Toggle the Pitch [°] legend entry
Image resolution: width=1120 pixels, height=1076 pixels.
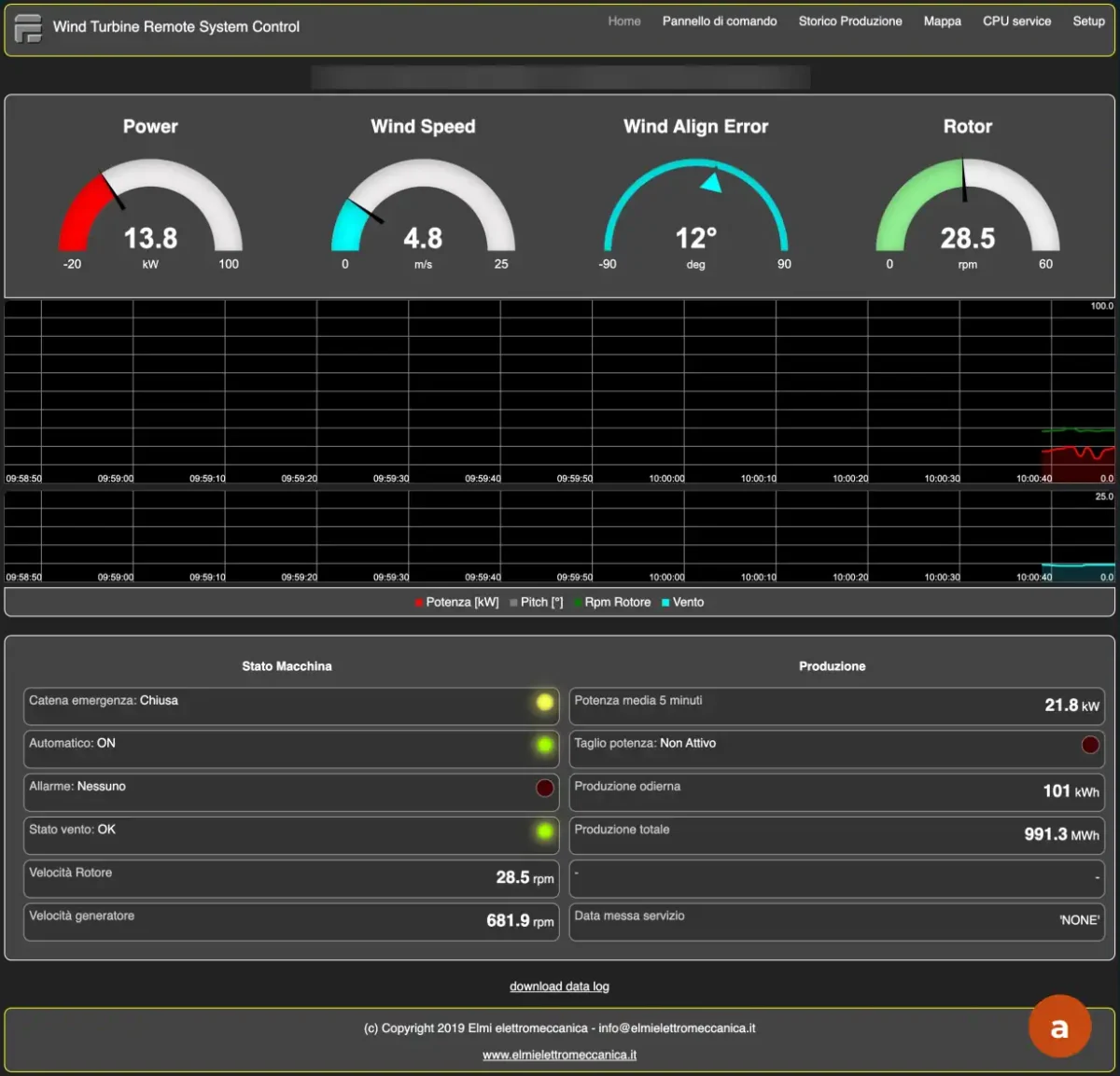pyautogui.click(x=537, y=602)
